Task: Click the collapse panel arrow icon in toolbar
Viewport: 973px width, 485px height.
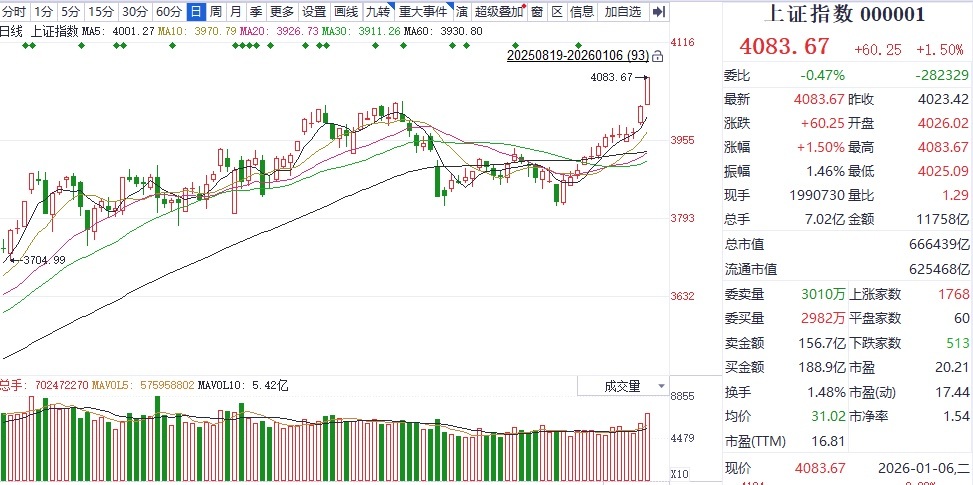Action: click(658, 12)
